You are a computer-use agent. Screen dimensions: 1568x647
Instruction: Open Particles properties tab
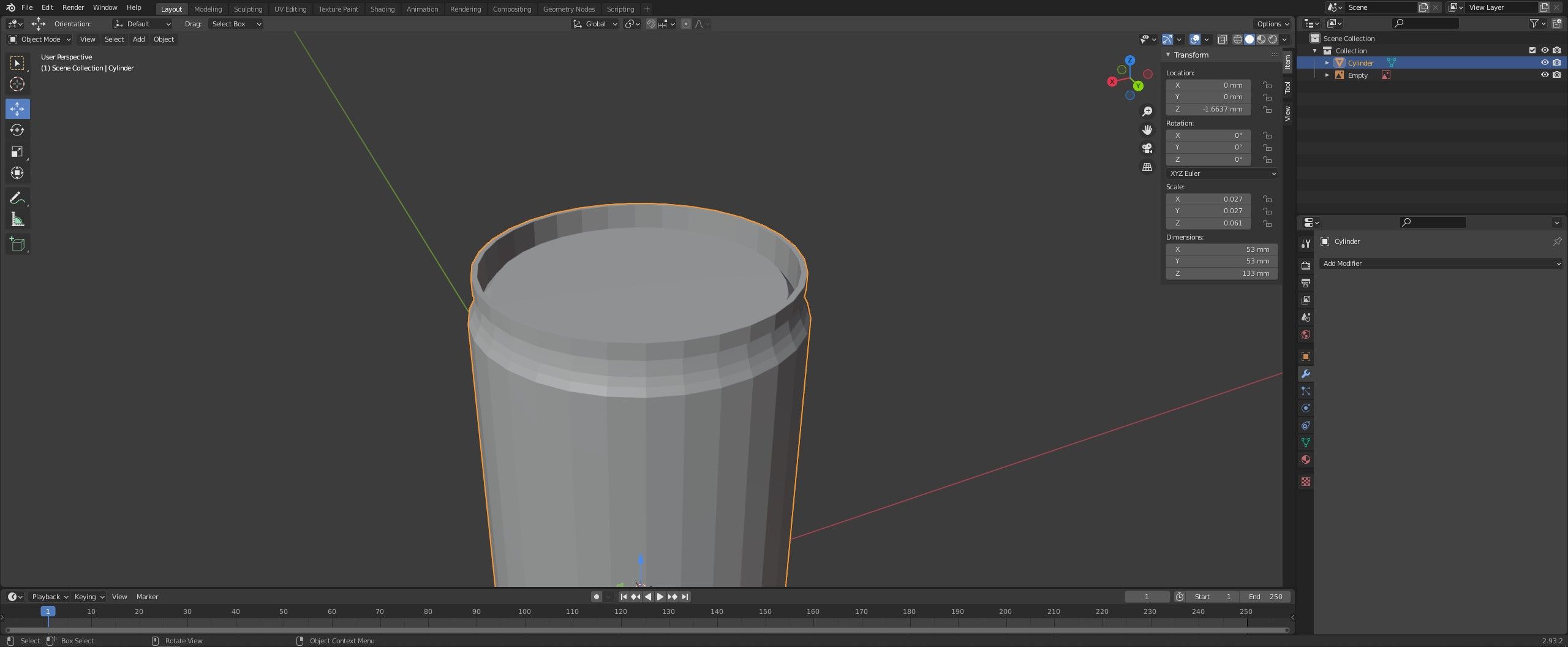pyautogui.click(x=1306, y=391)
